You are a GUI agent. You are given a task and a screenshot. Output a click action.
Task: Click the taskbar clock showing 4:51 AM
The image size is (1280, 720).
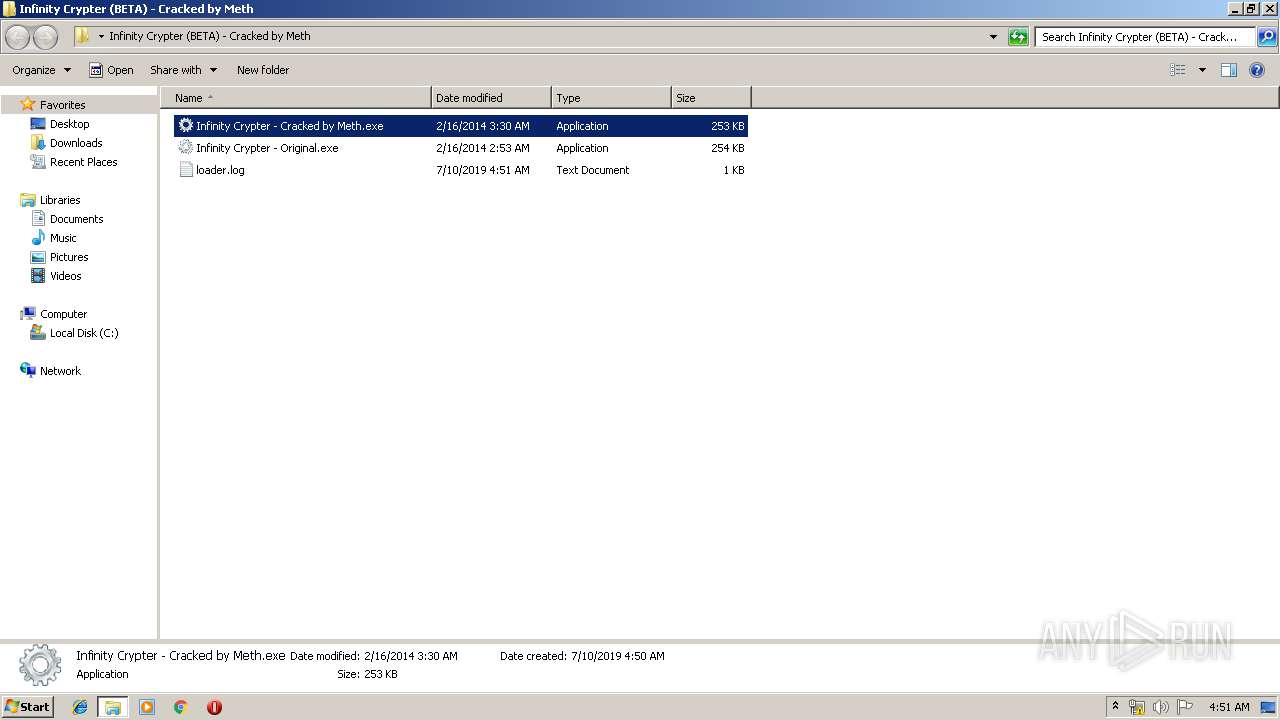[1229, 707]
